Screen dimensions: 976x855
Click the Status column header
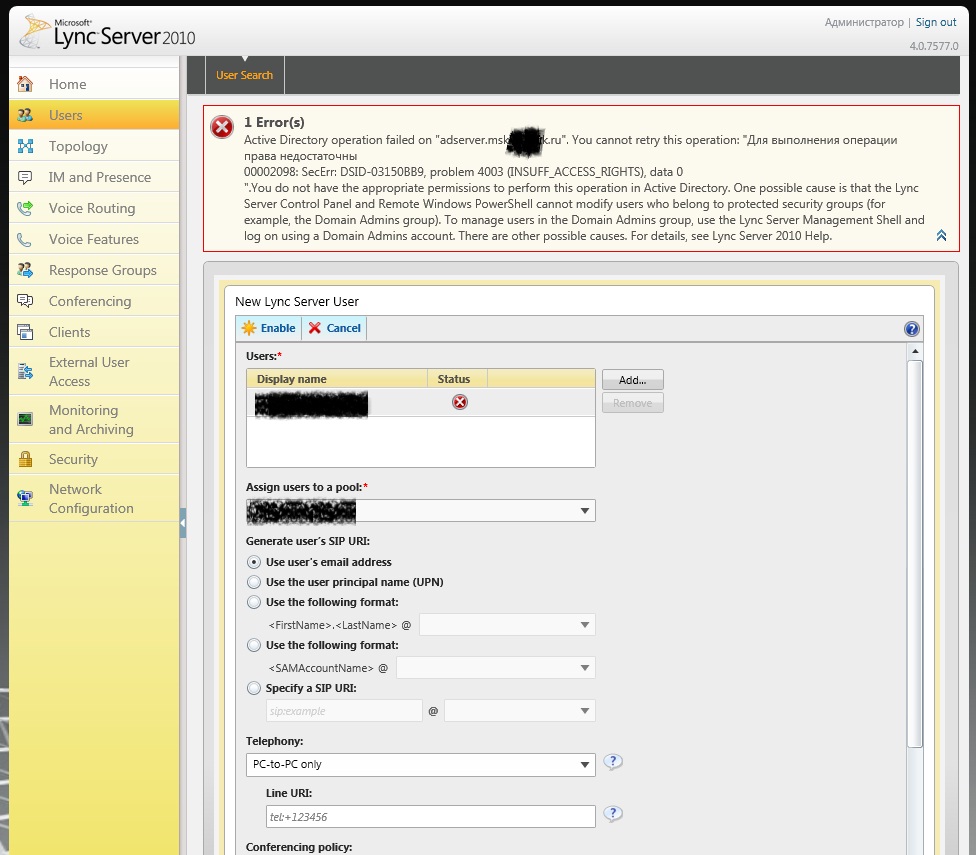[x=457, y=379]
